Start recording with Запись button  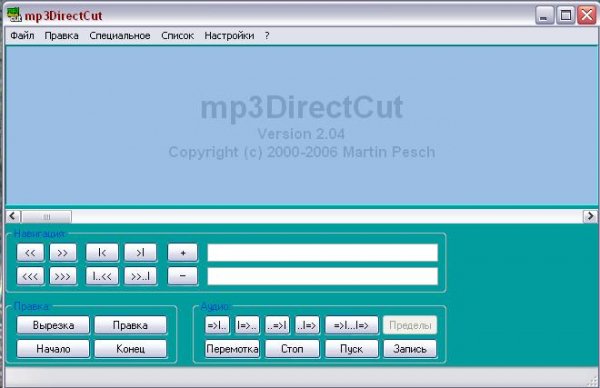pyautogui.click(x=410, y=349)
